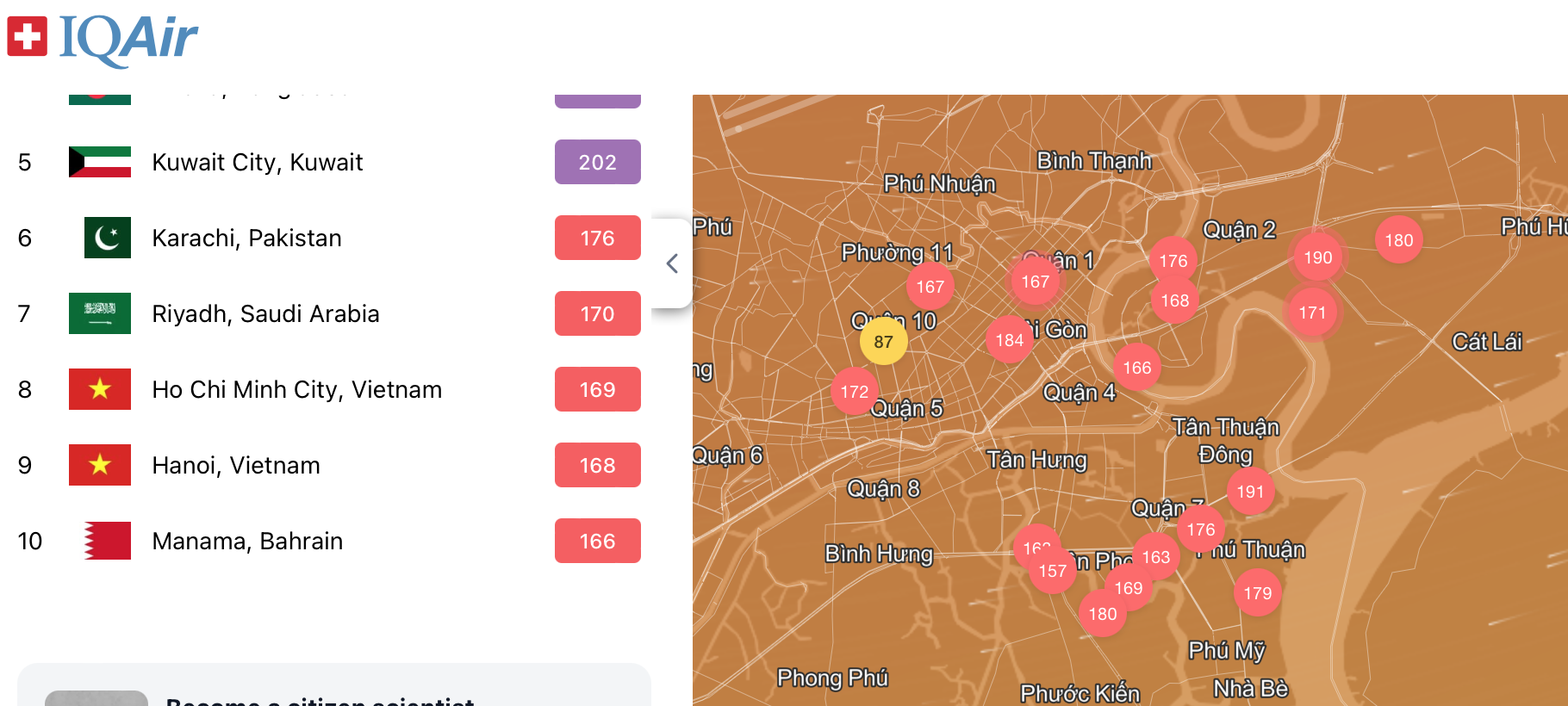
Task: Open Kuwait City, Kuwait ranking entry
Action: point(257,162)
